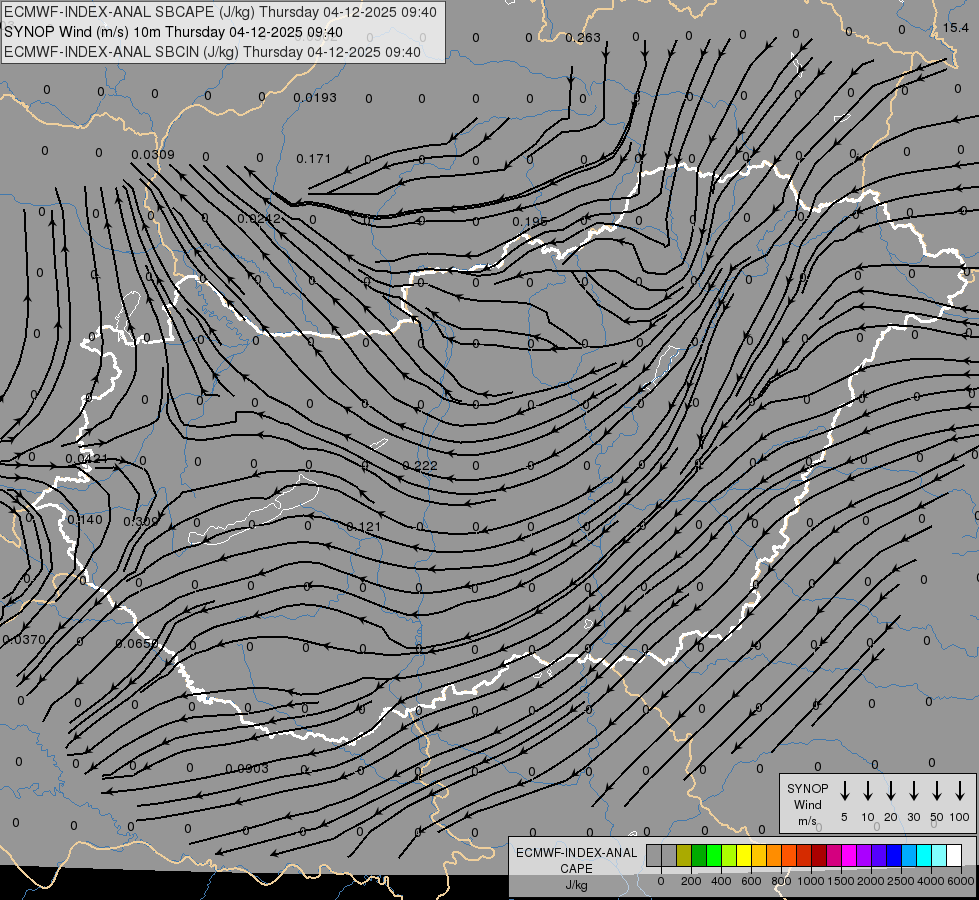Pick the white CAPE legend swatch

coord(953,855)
